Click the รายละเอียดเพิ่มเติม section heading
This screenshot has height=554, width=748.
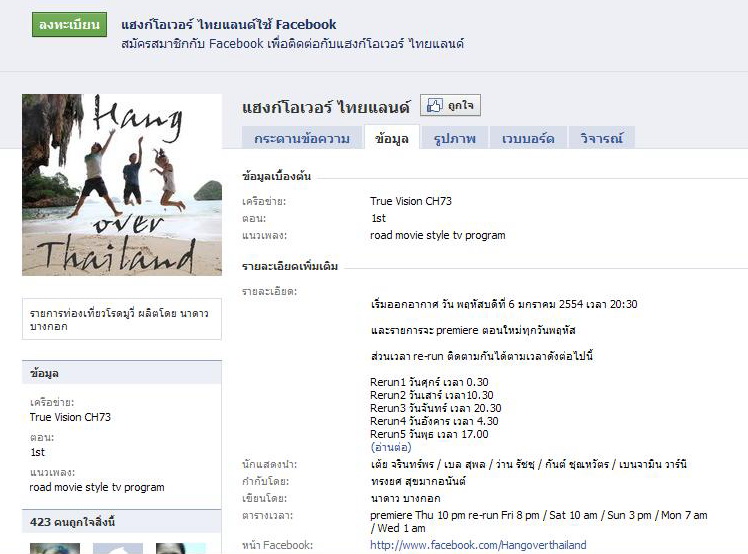click(290, 266)
